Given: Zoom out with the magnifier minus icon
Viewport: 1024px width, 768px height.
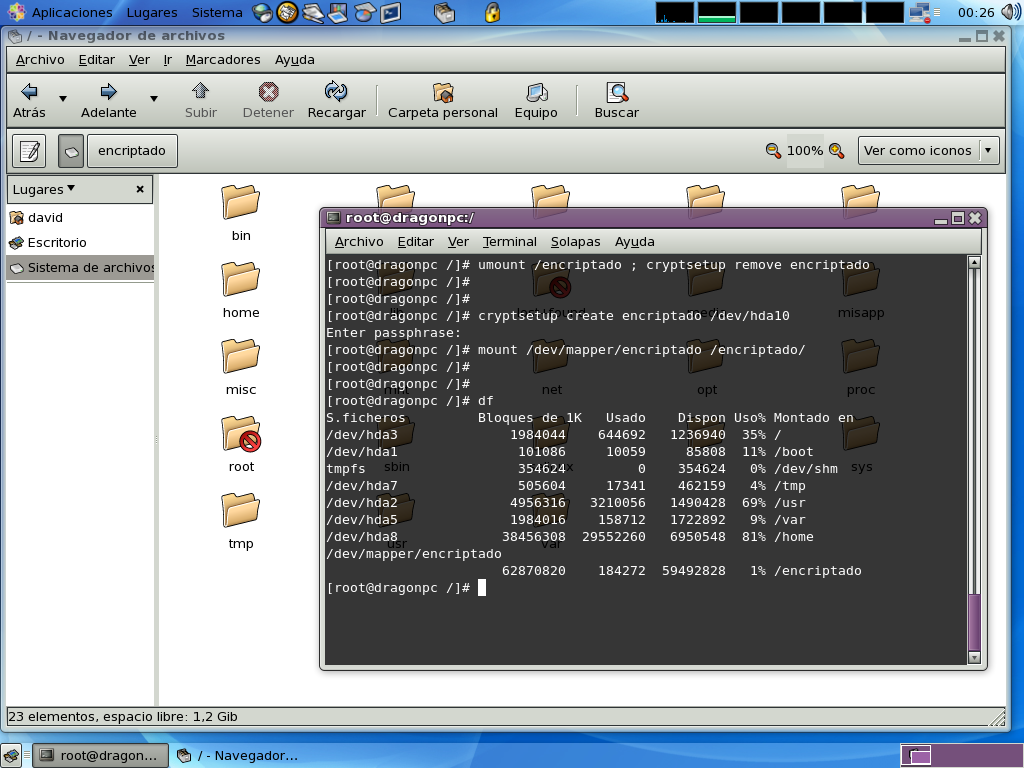Looking at the screenshot, I should coord(773,151).
